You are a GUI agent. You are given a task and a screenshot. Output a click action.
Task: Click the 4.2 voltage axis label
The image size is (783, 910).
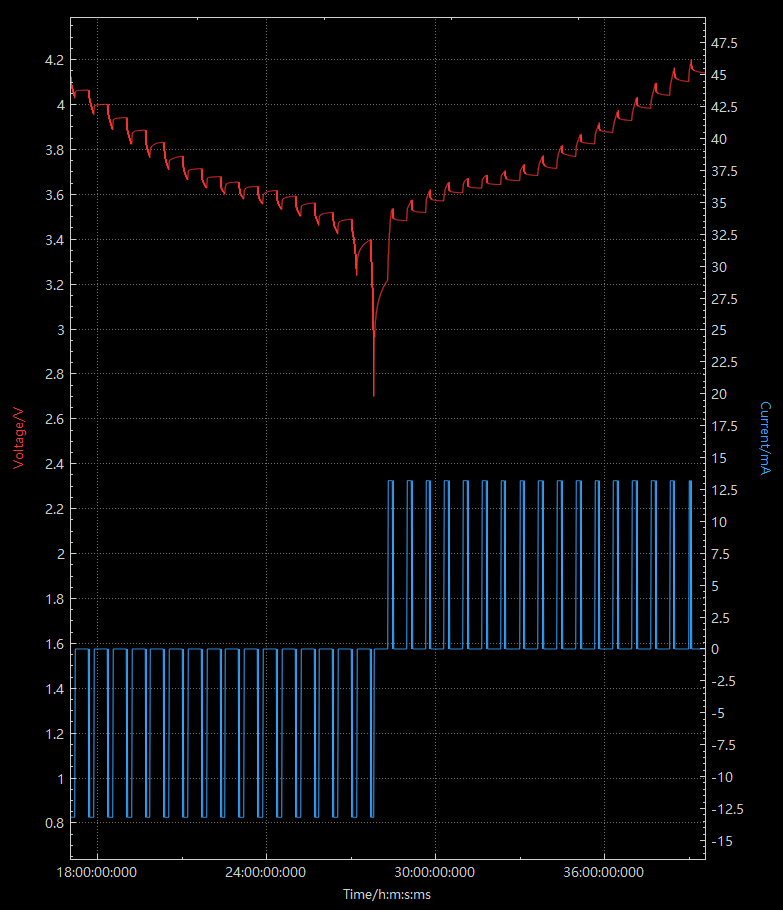(55, 60)
